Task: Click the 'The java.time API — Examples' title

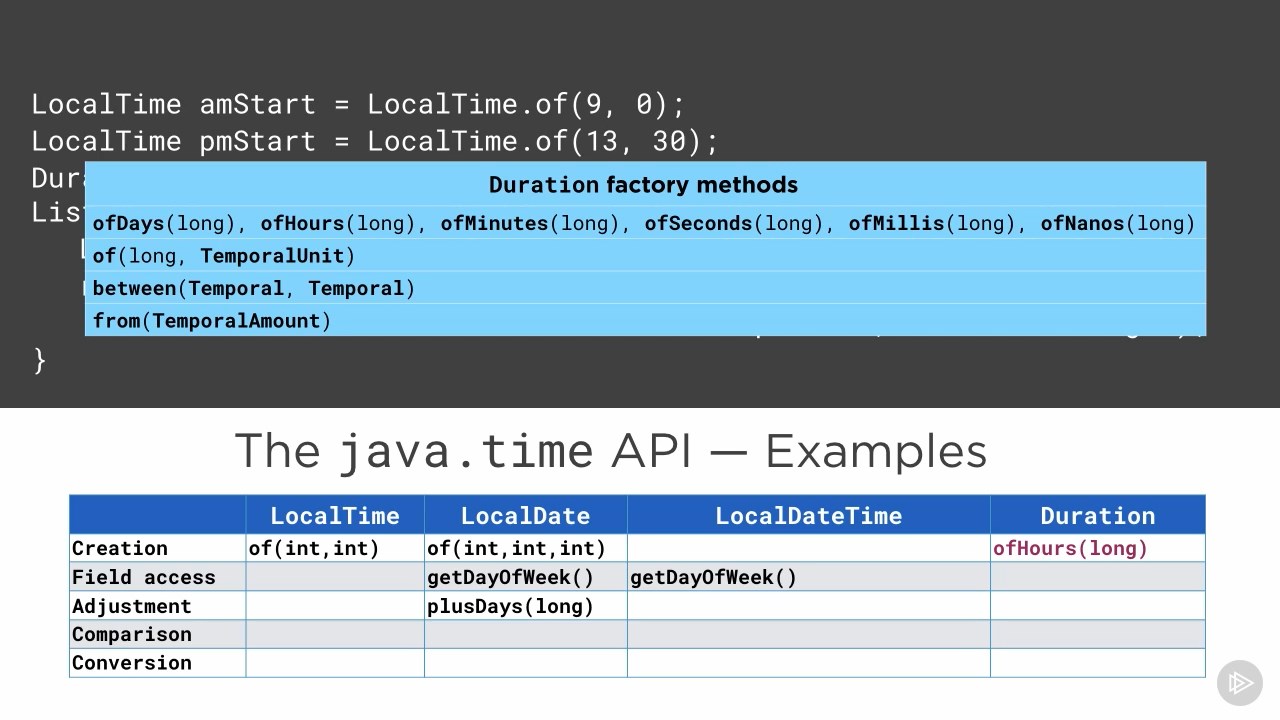Action: pyautogui.click(x=610, y=451)
